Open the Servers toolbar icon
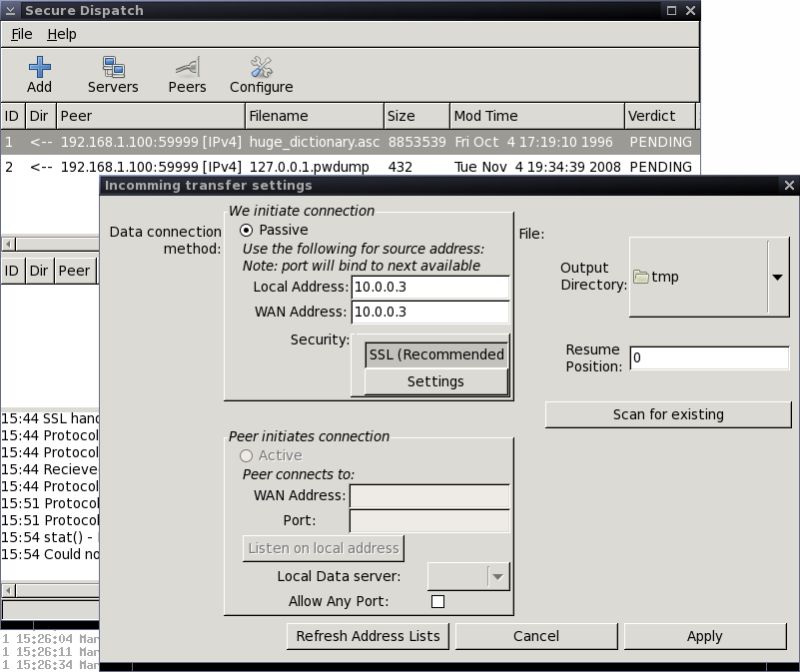Screen dimensions: 800x672 [x=113, y=67]
